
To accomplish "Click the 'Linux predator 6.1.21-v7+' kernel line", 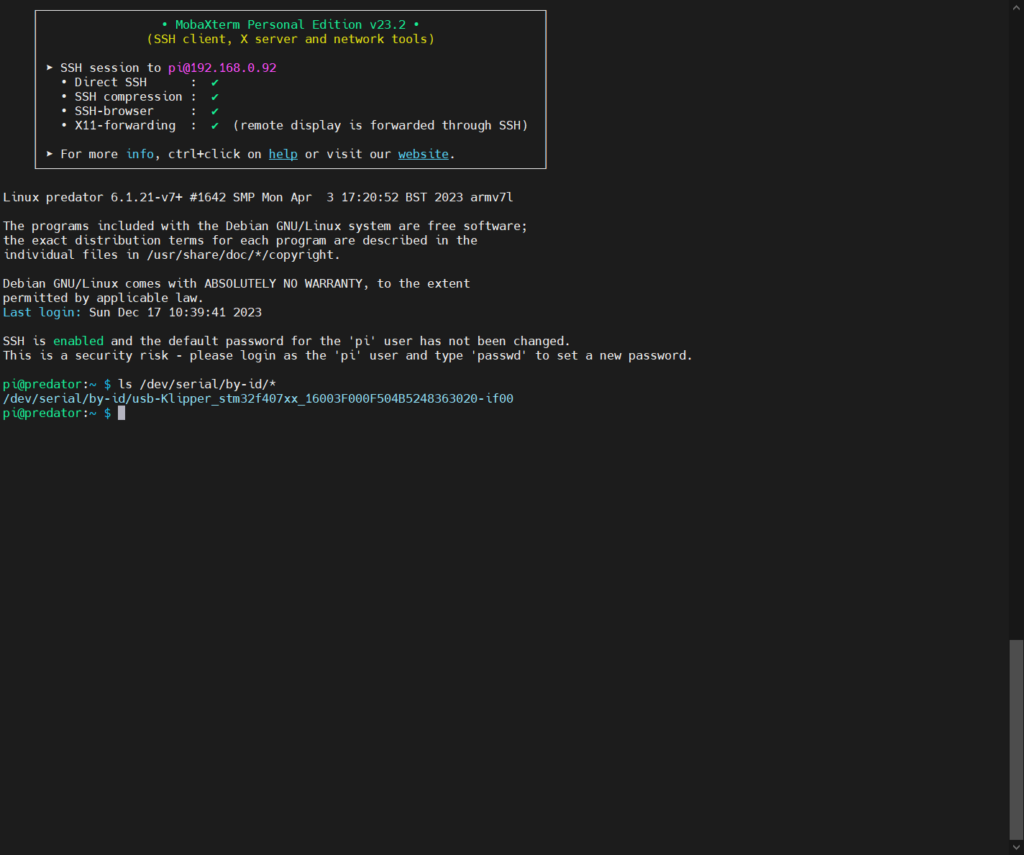I will point(258,197).
